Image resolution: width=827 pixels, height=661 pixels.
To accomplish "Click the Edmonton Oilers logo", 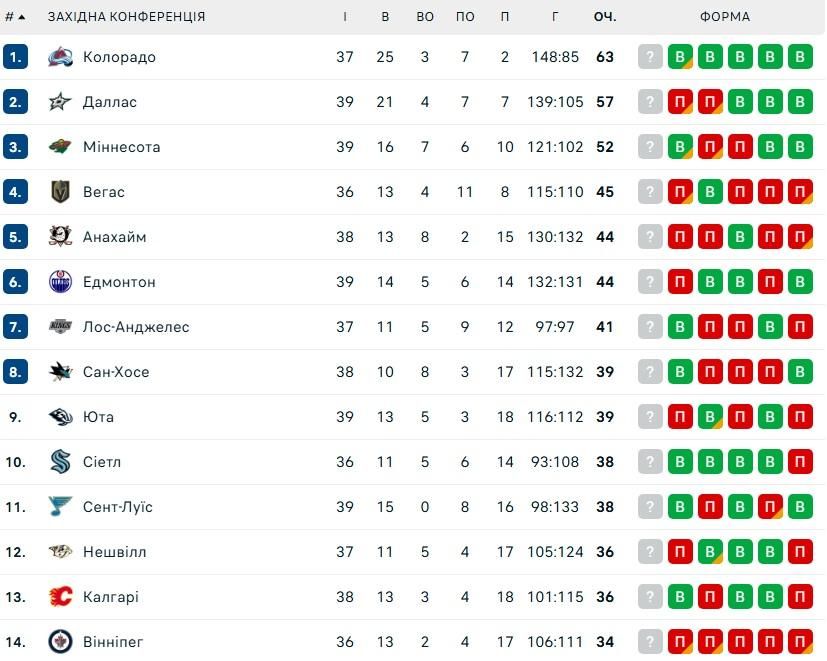I will click(61, 282).
